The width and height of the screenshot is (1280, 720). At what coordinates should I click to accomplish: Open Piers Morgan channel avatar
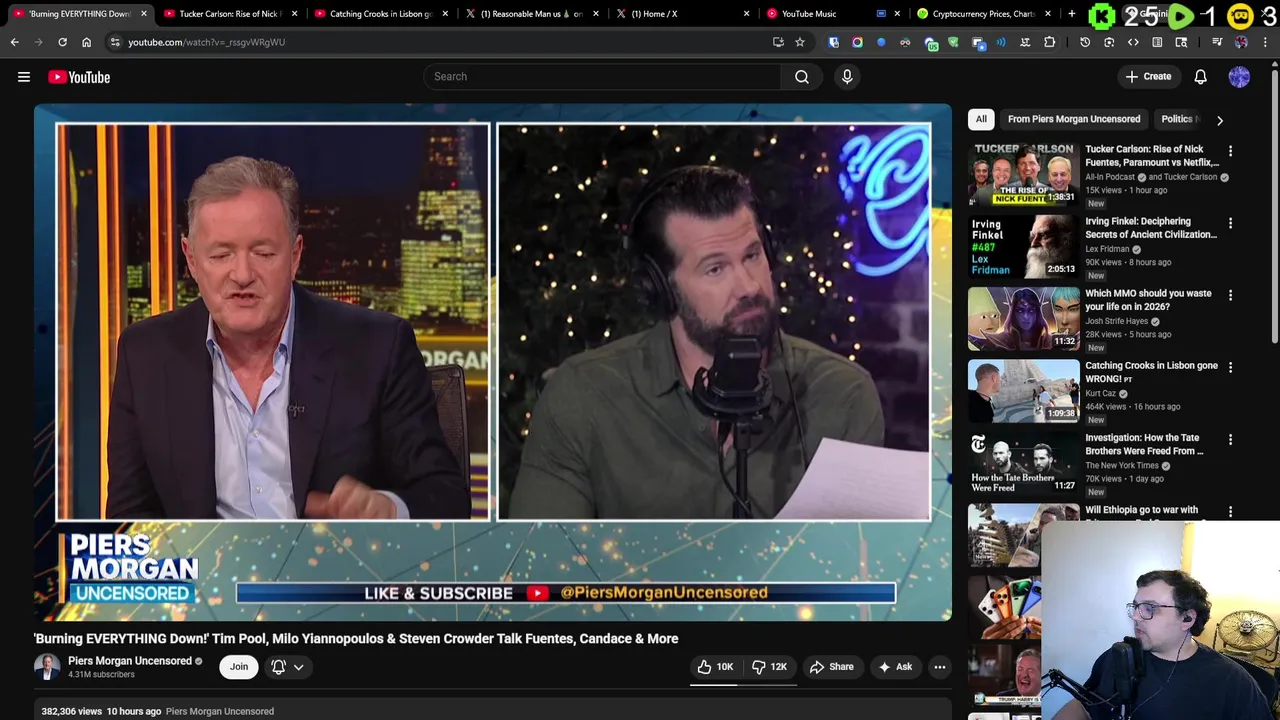click(47, 667)
